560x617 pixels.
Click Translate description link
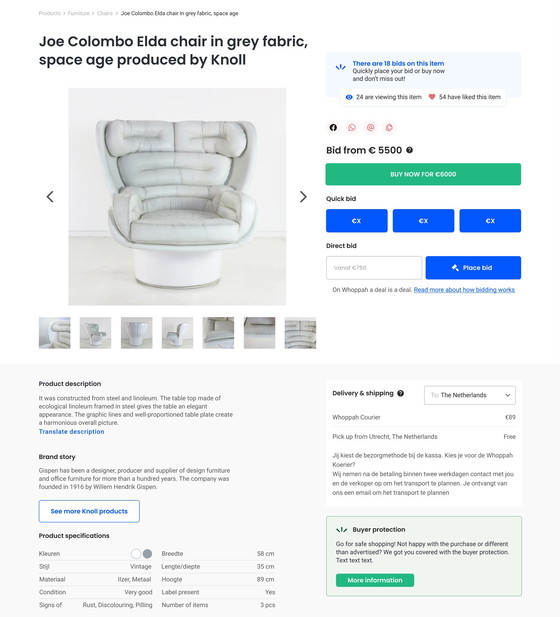[x=71, y=432]
